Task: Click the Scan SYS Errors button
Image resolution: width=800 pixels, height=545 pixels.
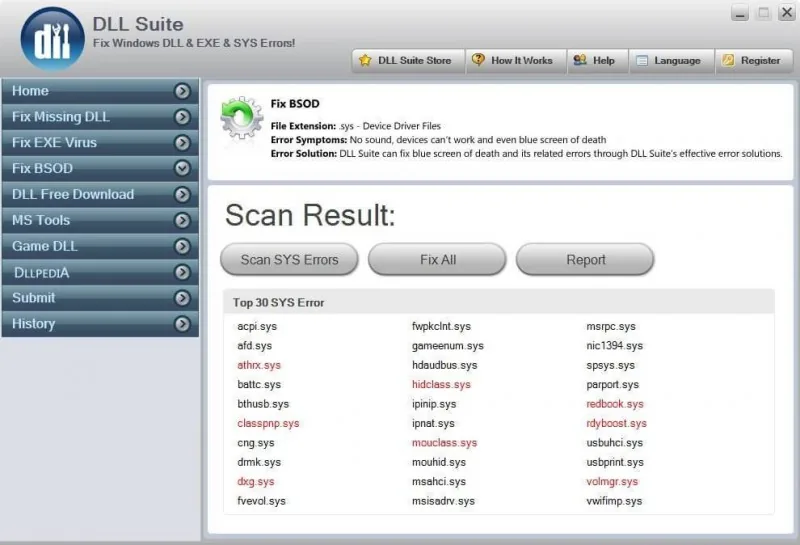Action: tap(289, 259)
